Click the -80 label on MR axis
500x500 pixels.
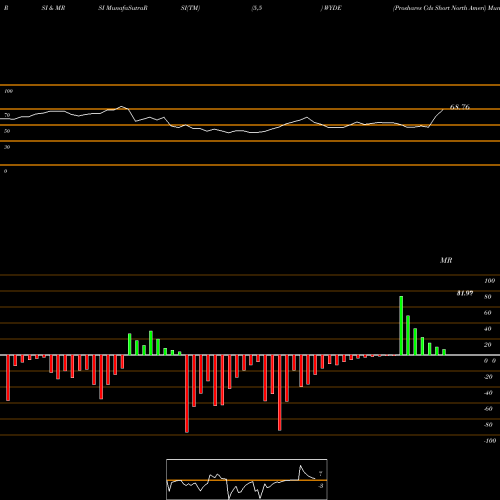tap(488, 425)
